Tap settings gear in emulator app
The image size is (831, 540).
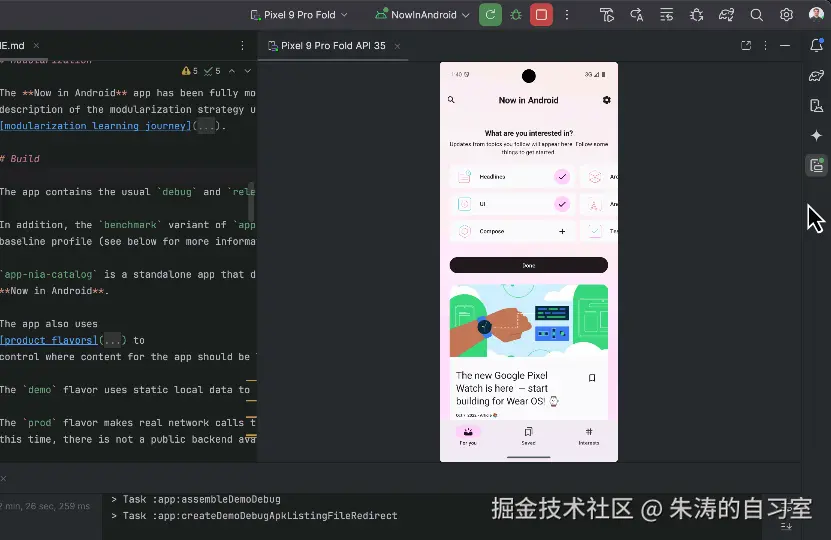tap(606, 100)
